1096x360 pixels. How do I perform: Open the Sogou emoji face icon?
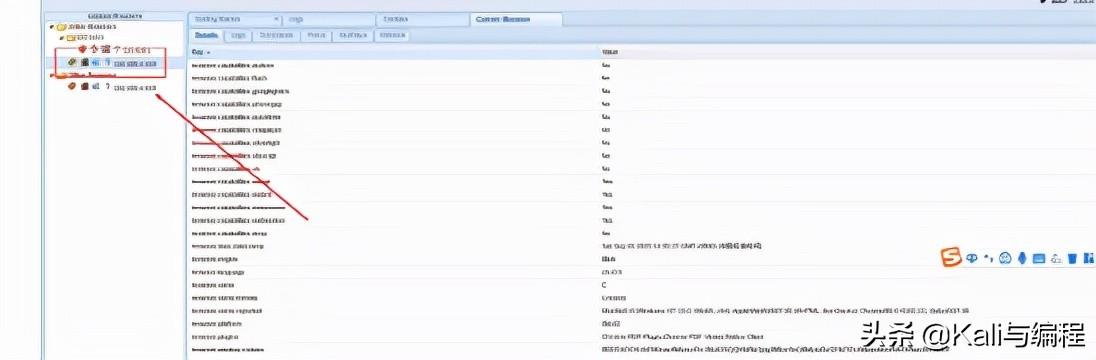click(1006, 259)
